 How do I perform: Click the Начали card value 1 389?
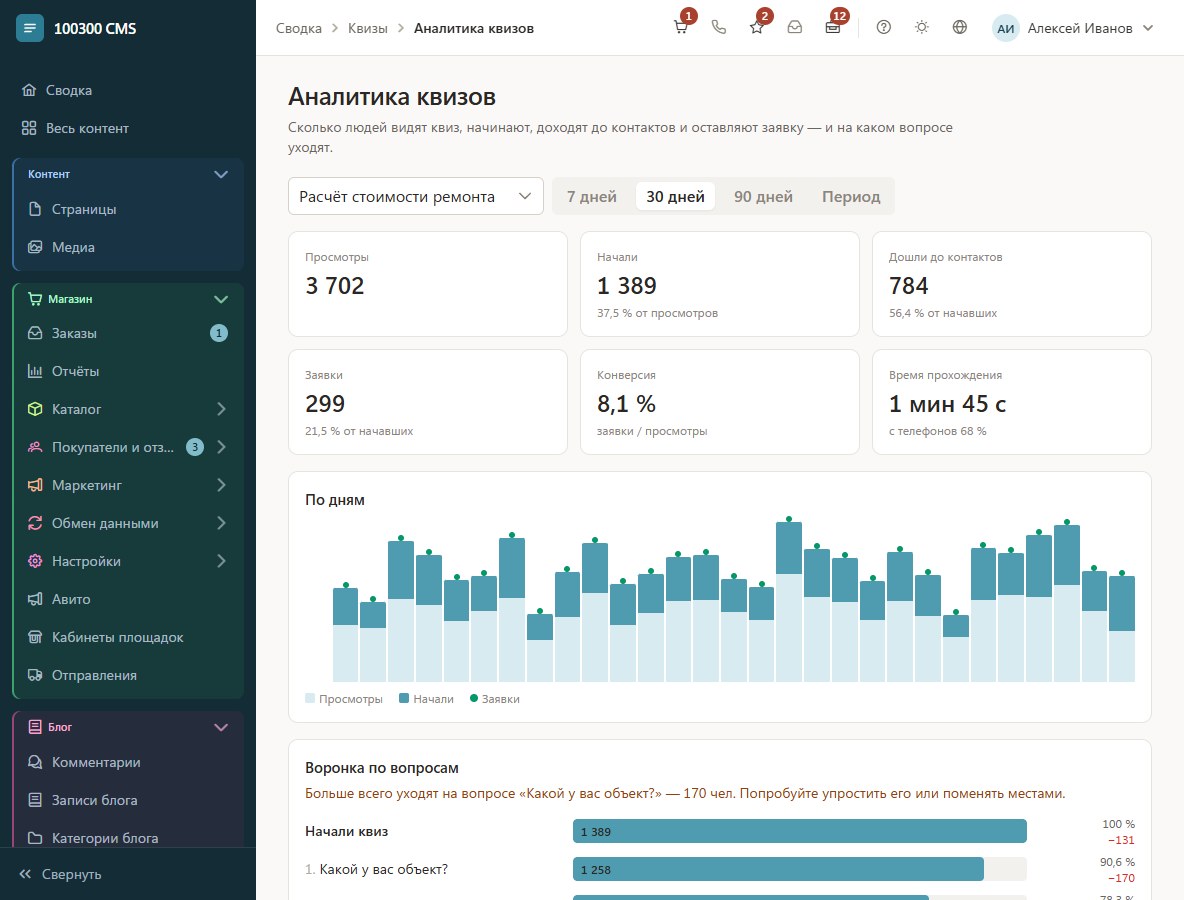[627, 285]
